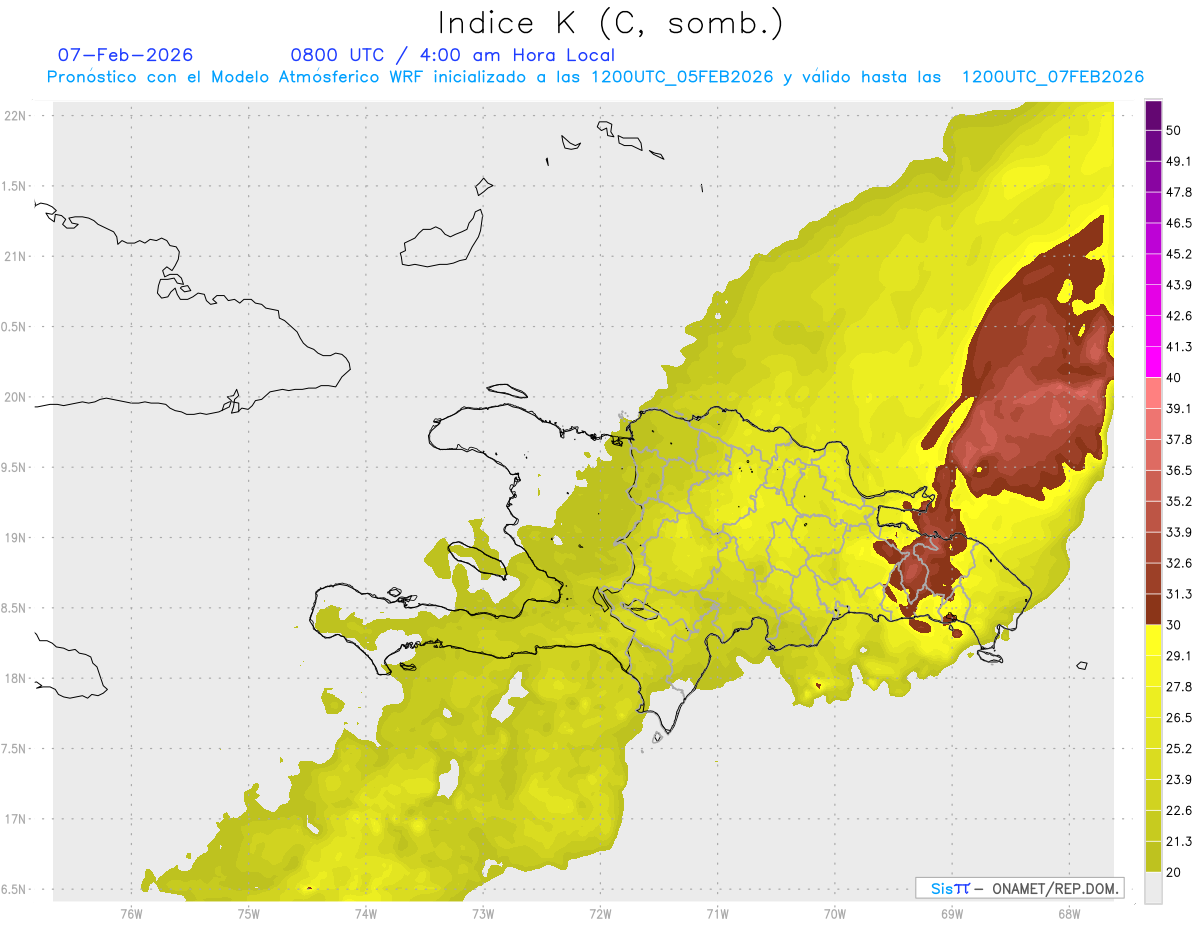Pick the light gray legend band below 20

1153,887
